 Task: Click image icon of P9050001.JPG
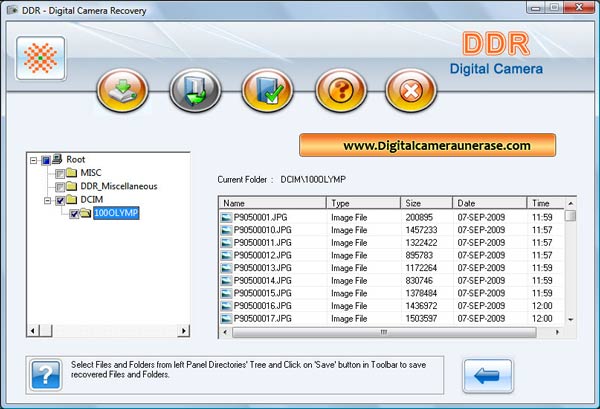[x=227, y=218]
